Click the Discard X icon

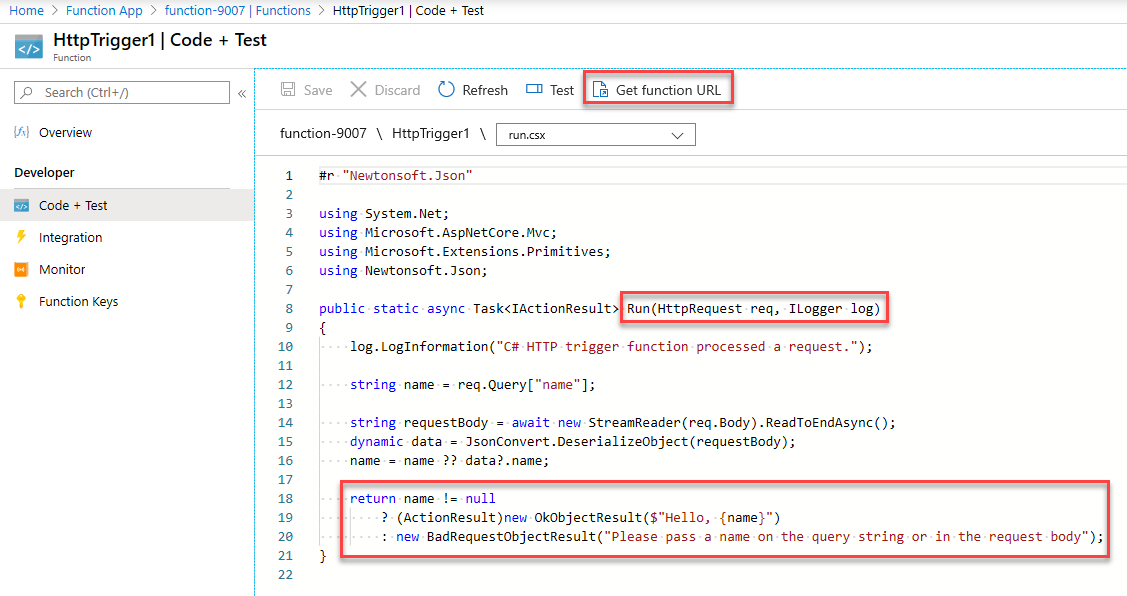pyautogui.click(x=359, y=89)
